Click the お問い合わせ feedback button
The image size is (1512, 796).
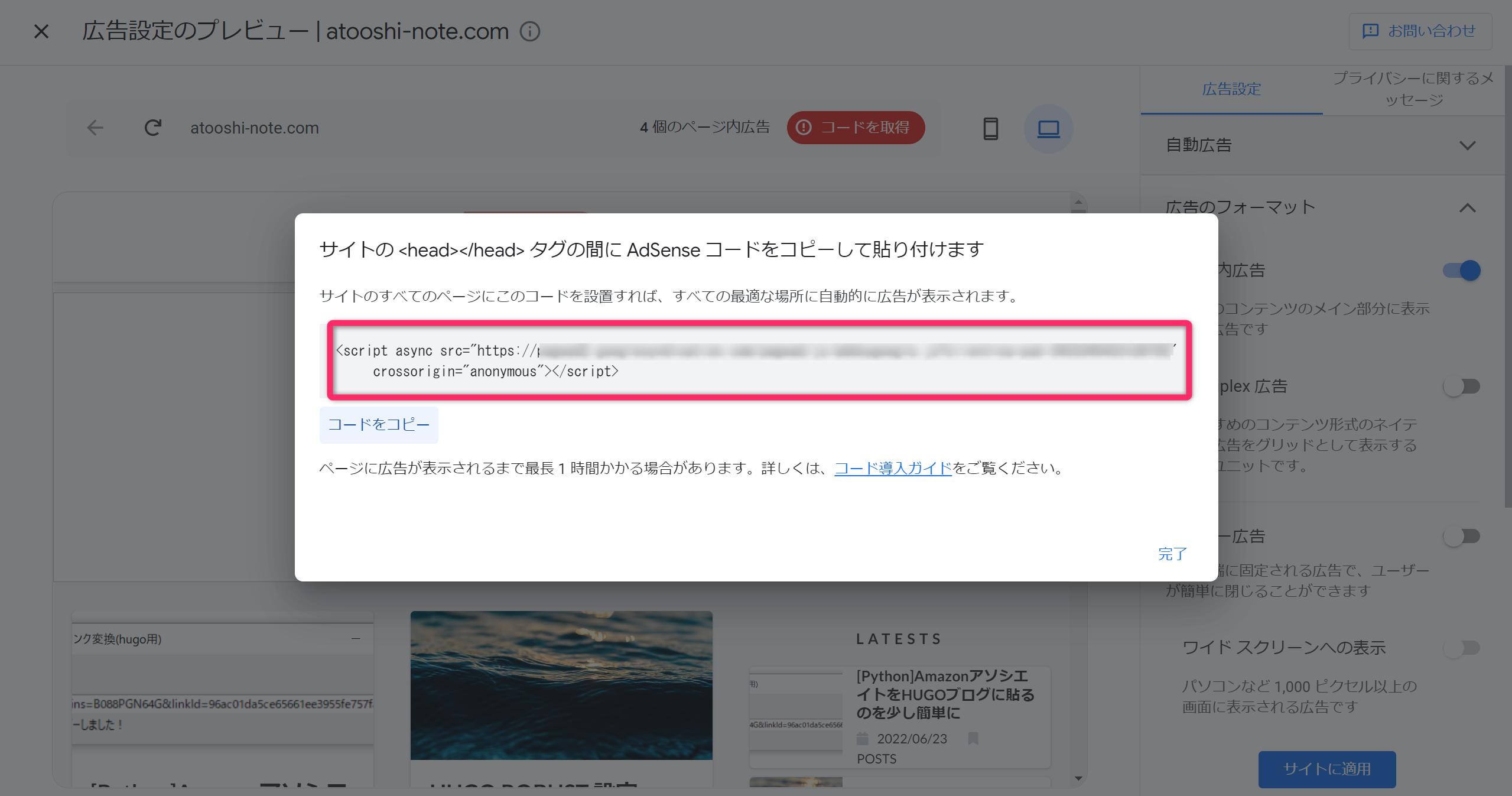1420,31
